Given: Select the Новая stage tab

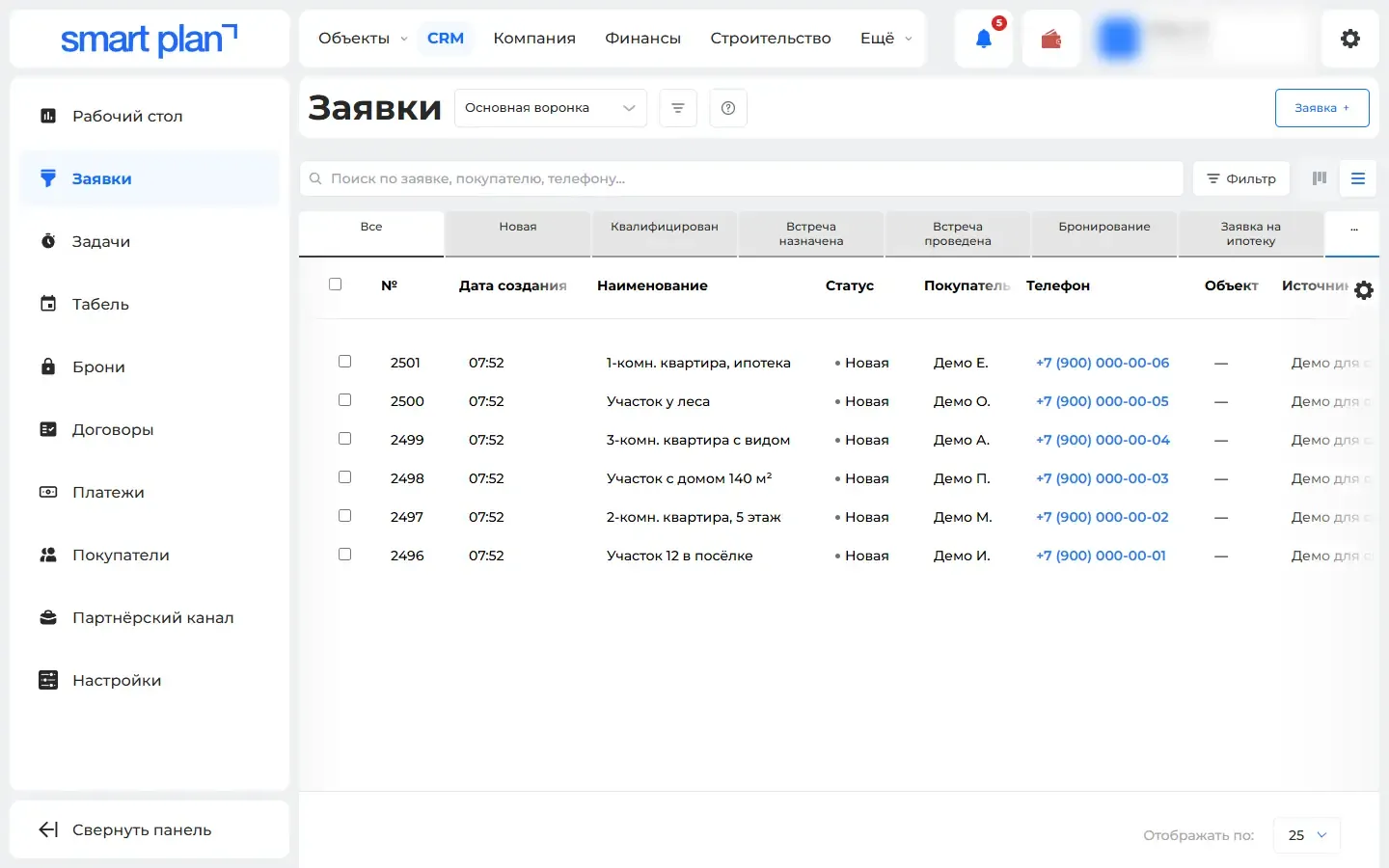Looking at the screenshot, I should point(518,233).
